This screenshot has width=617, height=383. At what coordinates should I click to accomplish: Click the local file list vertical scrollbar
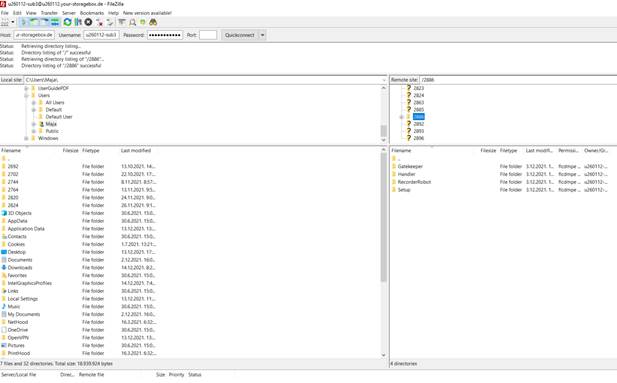pos(384,216)
